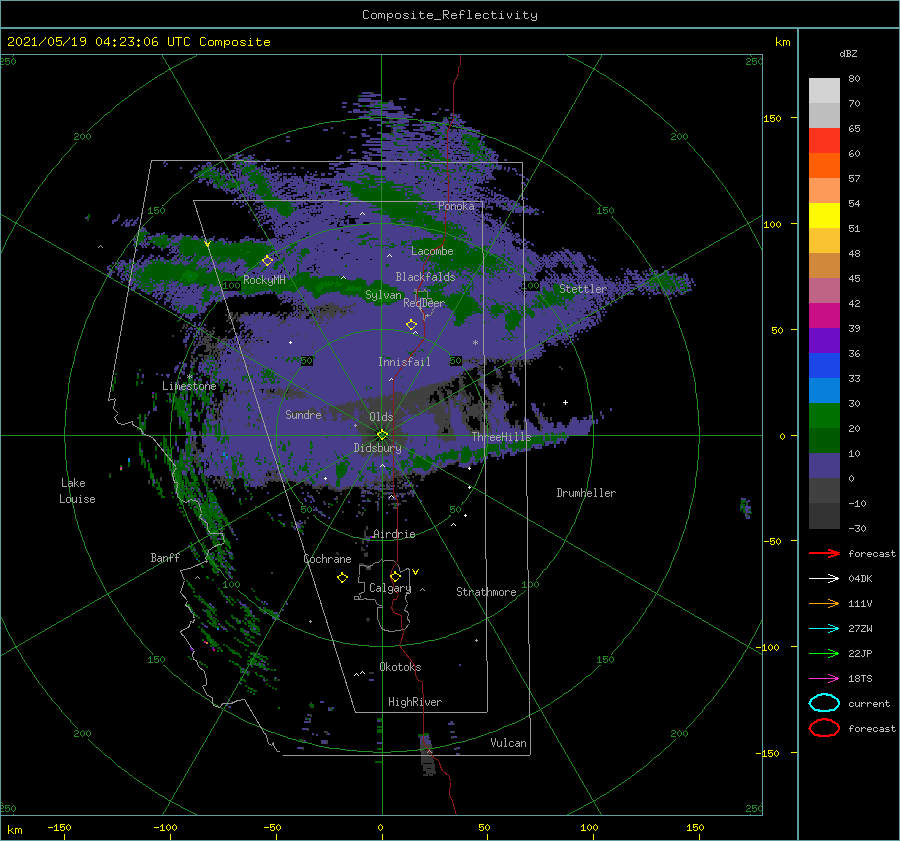Screen dimensions: 900x841
Task: Click the Vulcan label
Action: coord(509,743)
